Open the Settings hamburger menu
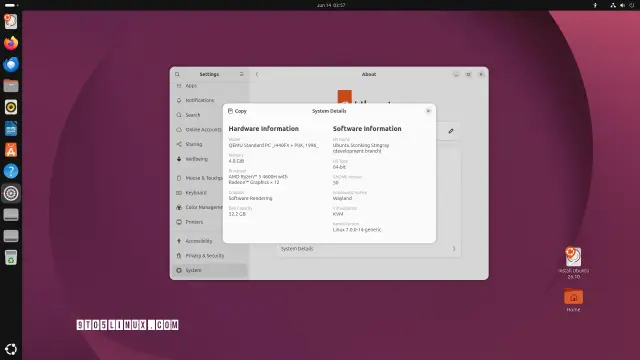Screen dimensions: 640x360 pos(242,74)
